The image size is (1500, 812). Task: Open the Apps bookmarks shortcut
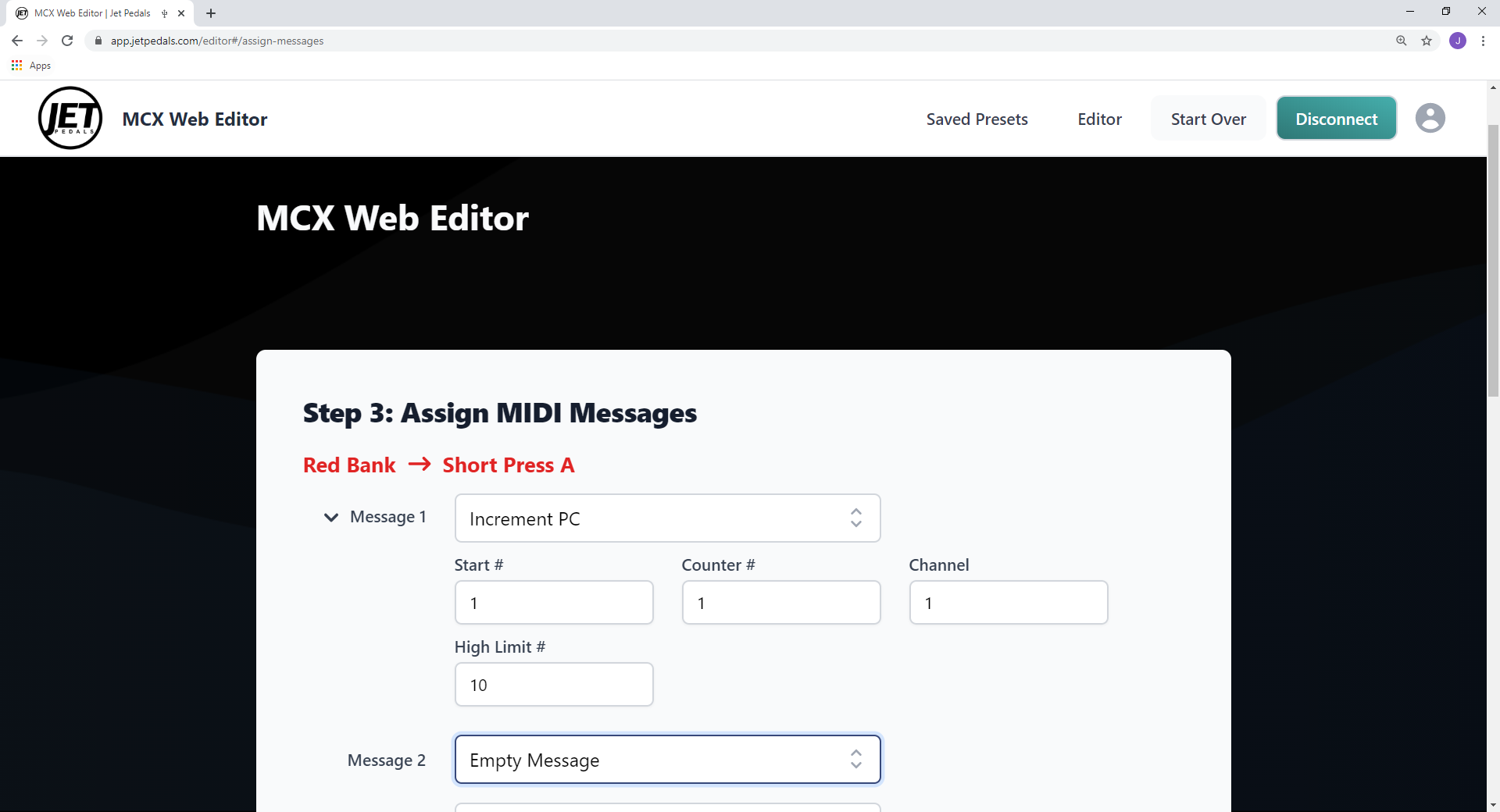pos(31,66)
